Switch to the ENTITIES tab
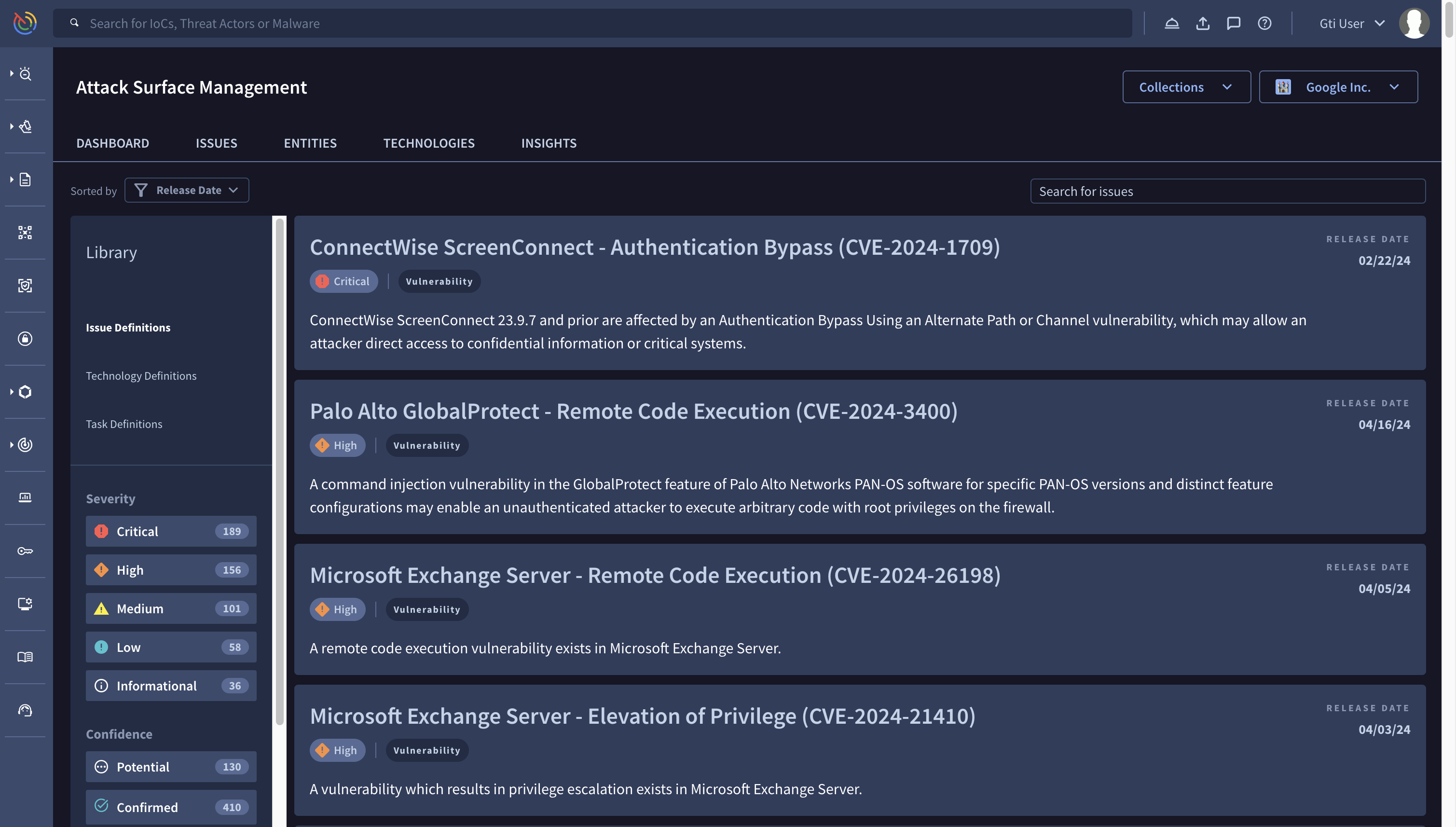Viewport: 1456px width, 827px height. click(310, 143)
